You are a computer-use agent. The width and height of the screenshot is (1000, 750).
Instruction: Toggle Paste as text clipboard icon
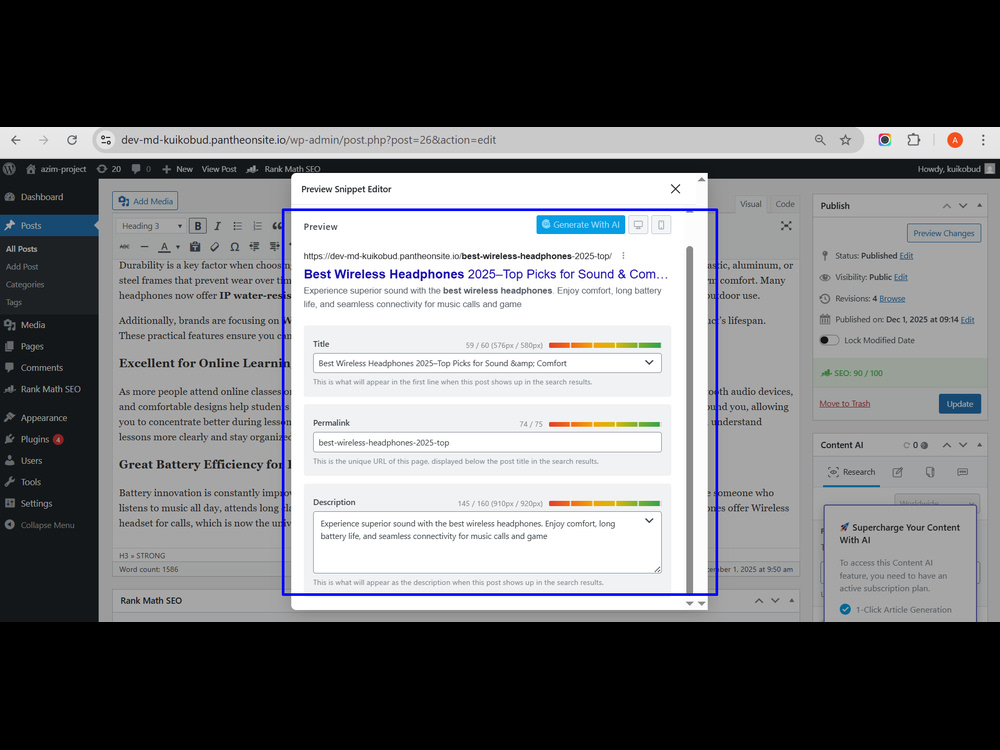195,246
